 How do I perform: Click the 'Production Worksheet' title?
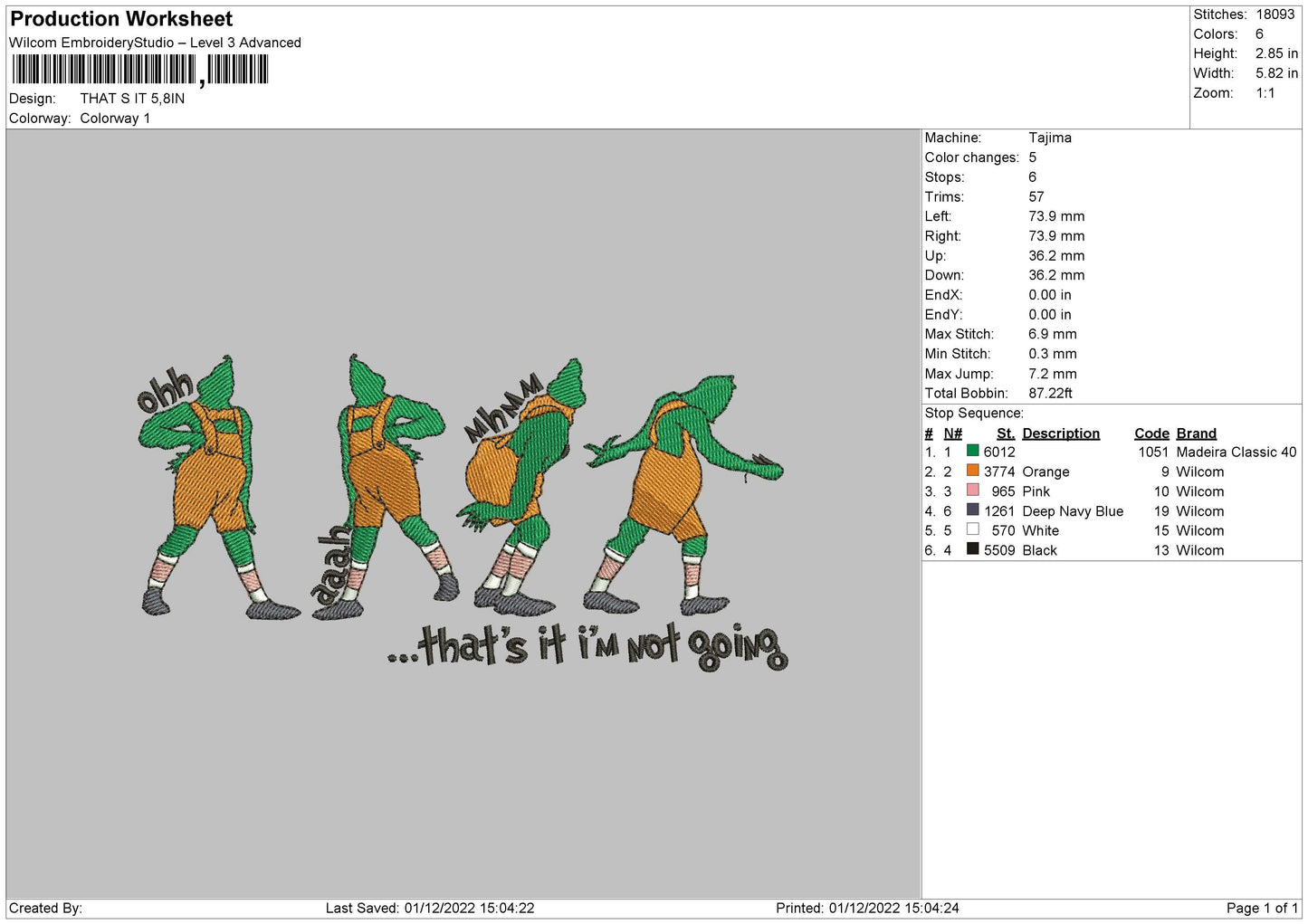(121, 19)
